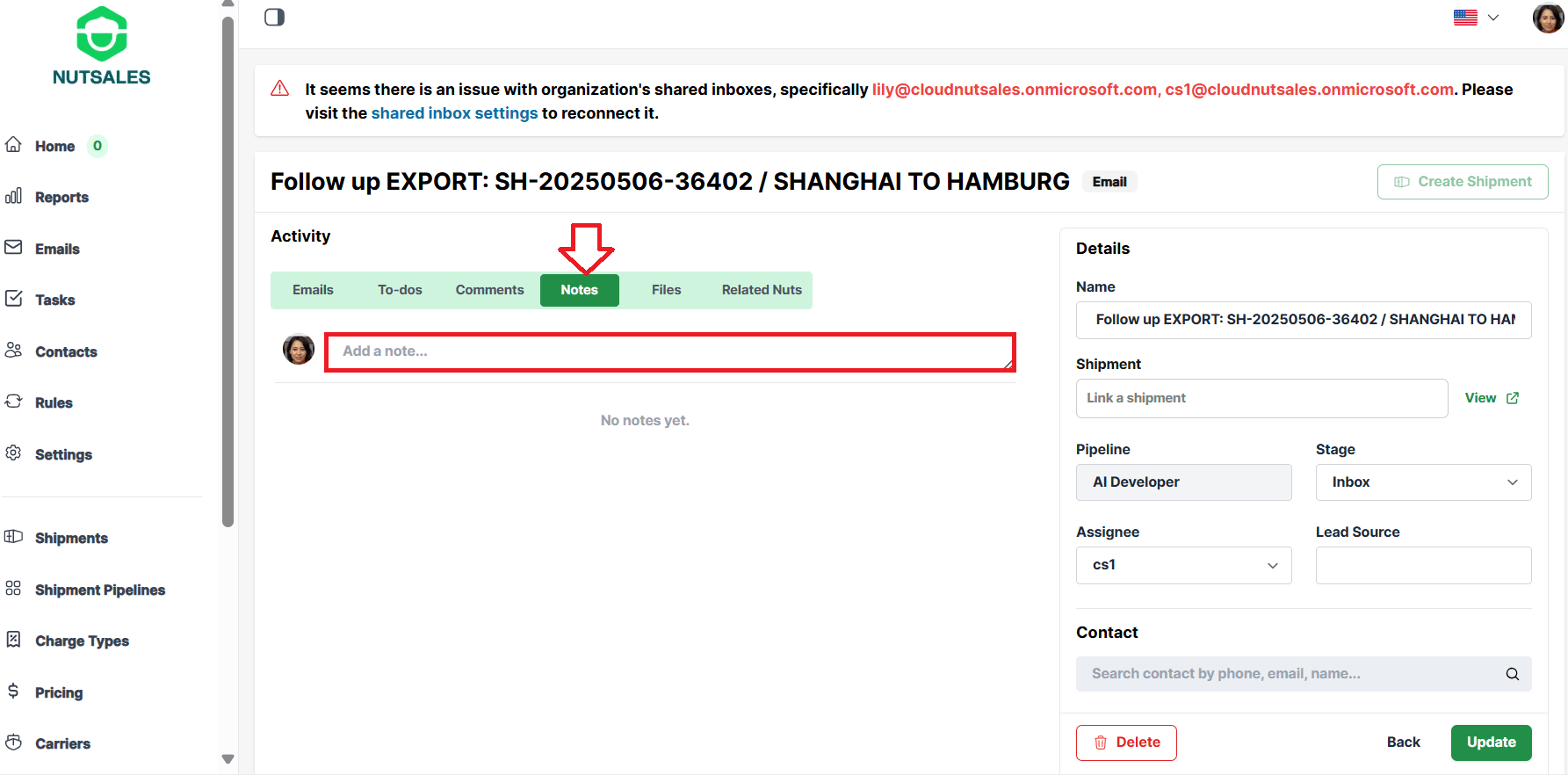Click the Create Shipment button
The image size is (1568, 775).
click(1463, 182)
